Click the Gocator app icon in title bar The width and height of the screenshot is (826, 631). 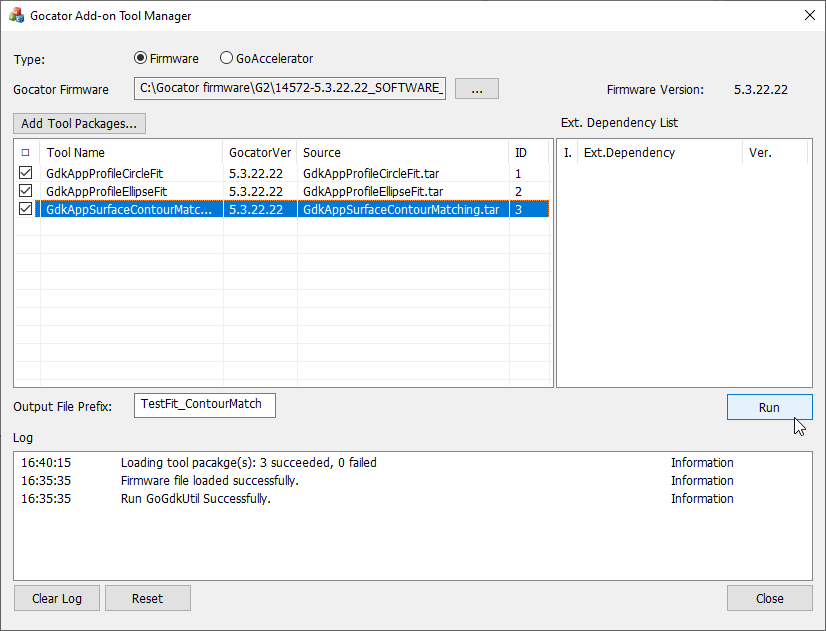[x=16, y=15]
